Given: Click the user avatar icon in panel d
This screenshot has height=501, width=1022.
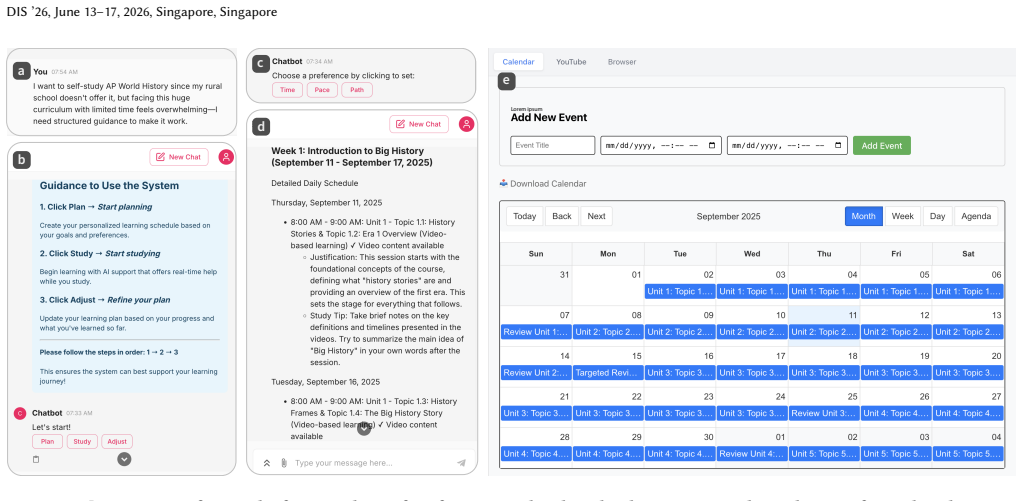Looking at the screenshot, I should pos(466,124).
